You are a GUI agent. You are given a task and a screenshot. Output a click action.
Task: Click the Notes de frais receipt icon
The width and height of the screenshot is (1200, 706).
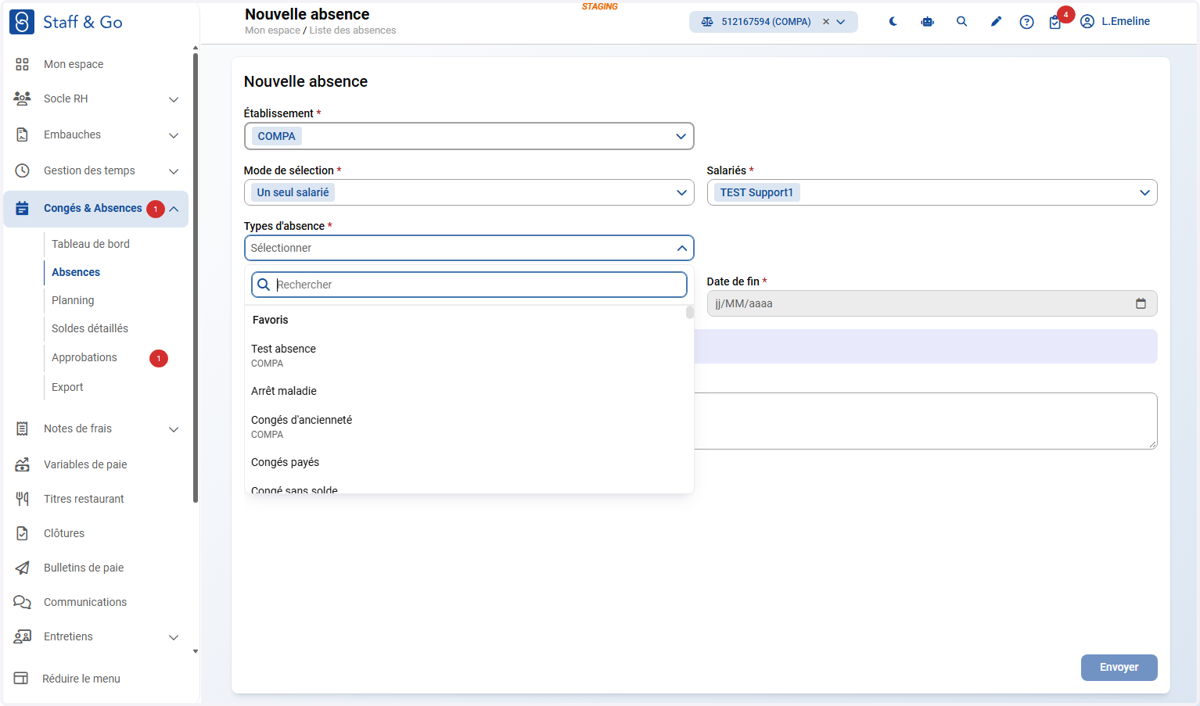coord(22,429)
